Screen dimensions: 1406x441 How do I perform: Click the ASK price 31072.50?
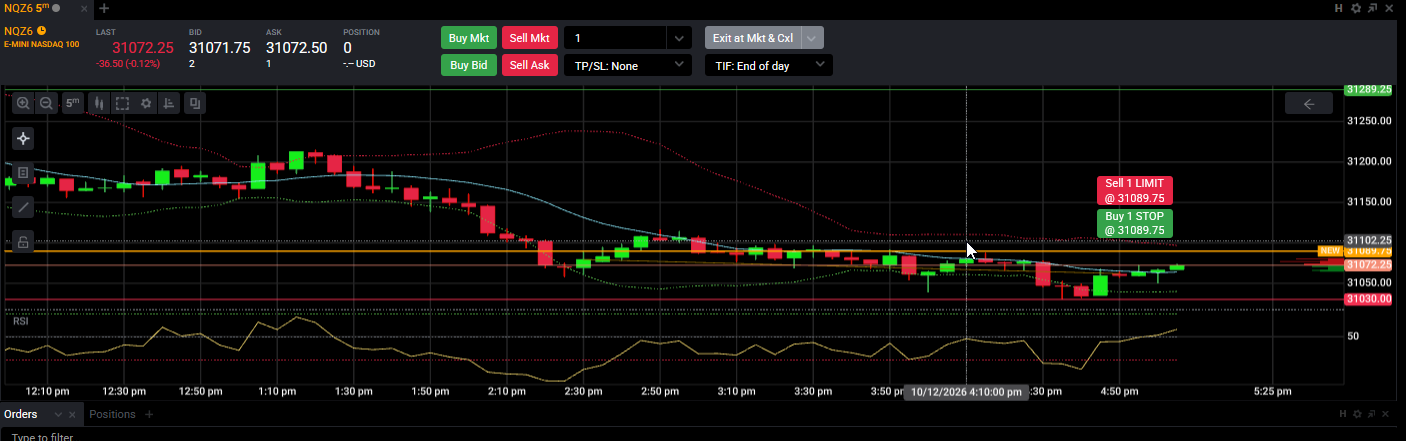[296, 47]
